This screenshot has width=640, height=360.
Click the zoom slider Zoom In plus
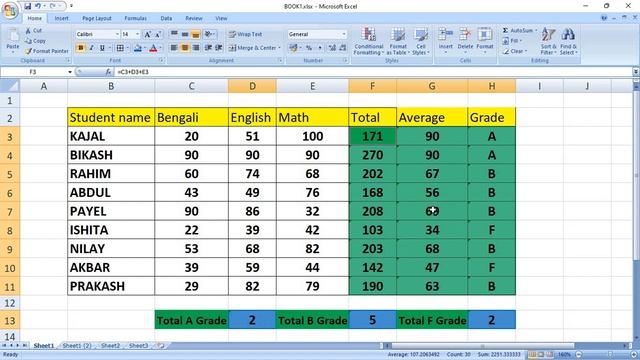pos(634,355)
